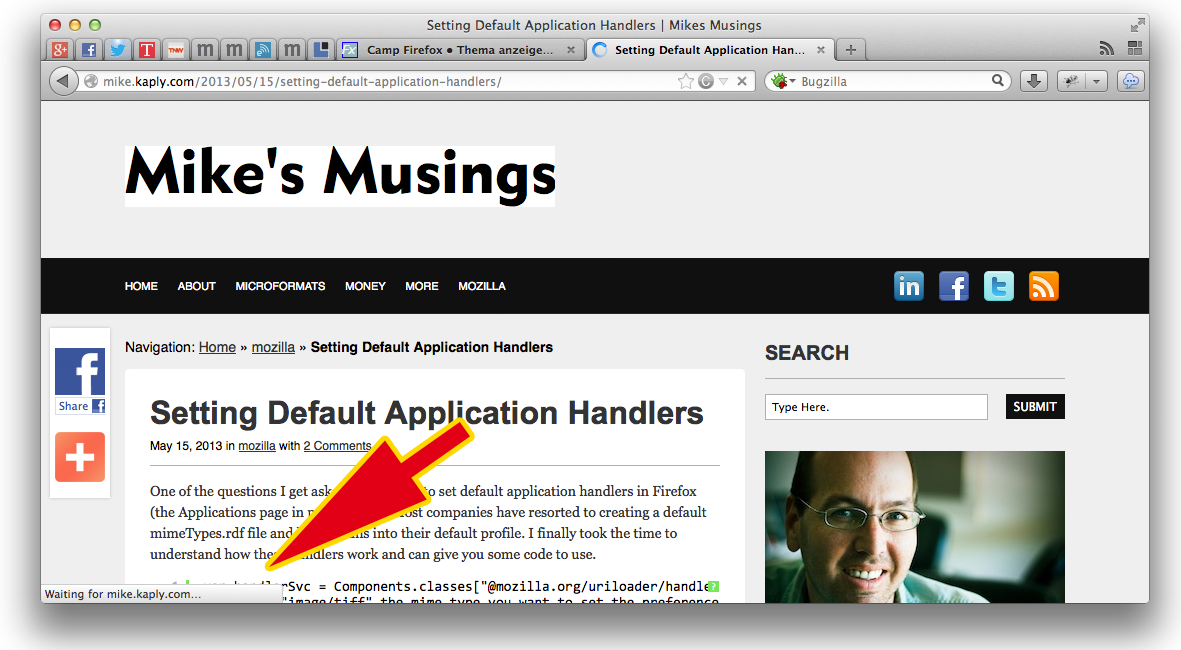Expand the address bar history dropdown triangle

point(724,81)
